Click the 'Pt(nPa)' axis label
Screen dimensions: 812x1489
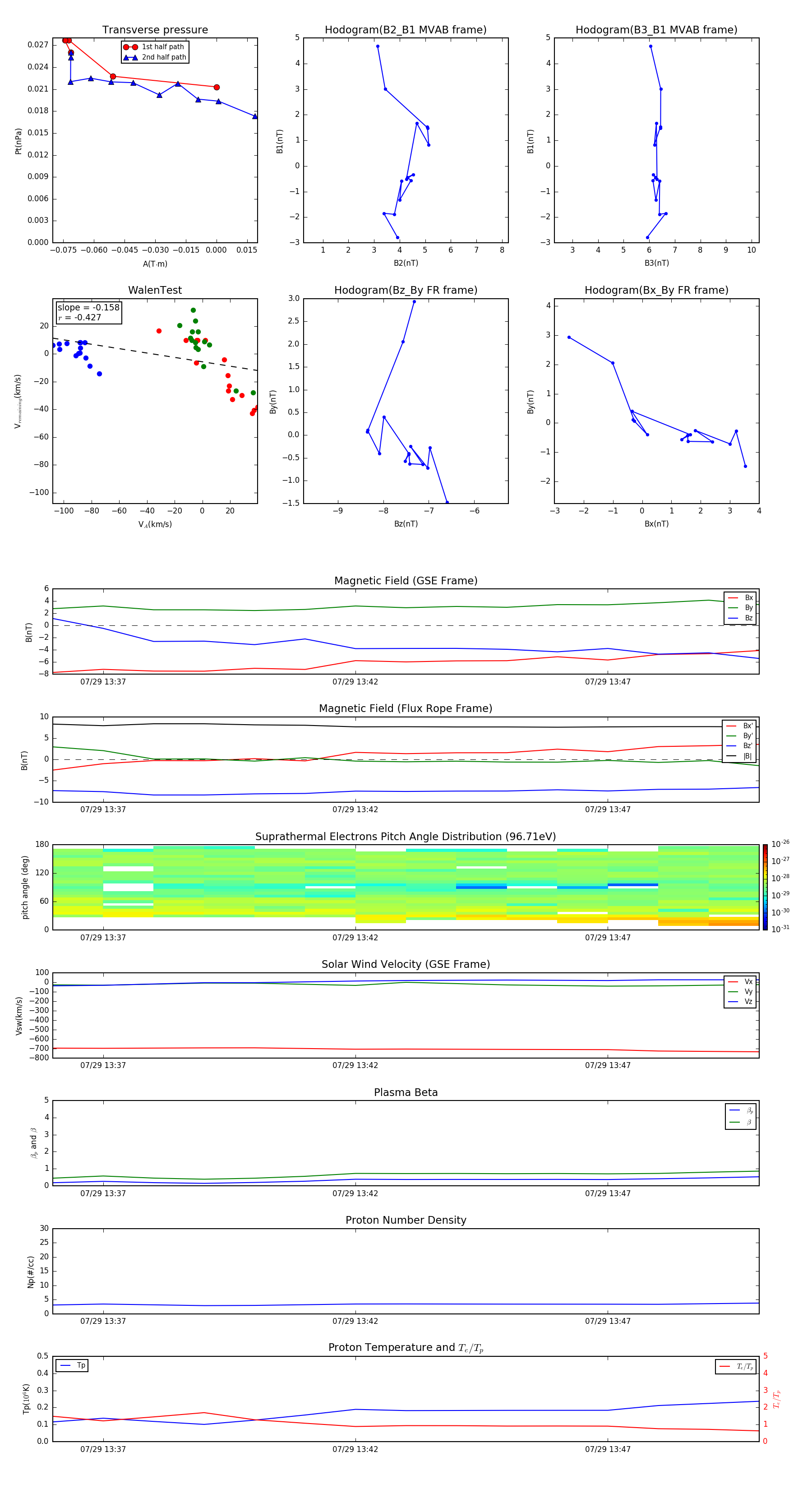[x=18, y=140]
